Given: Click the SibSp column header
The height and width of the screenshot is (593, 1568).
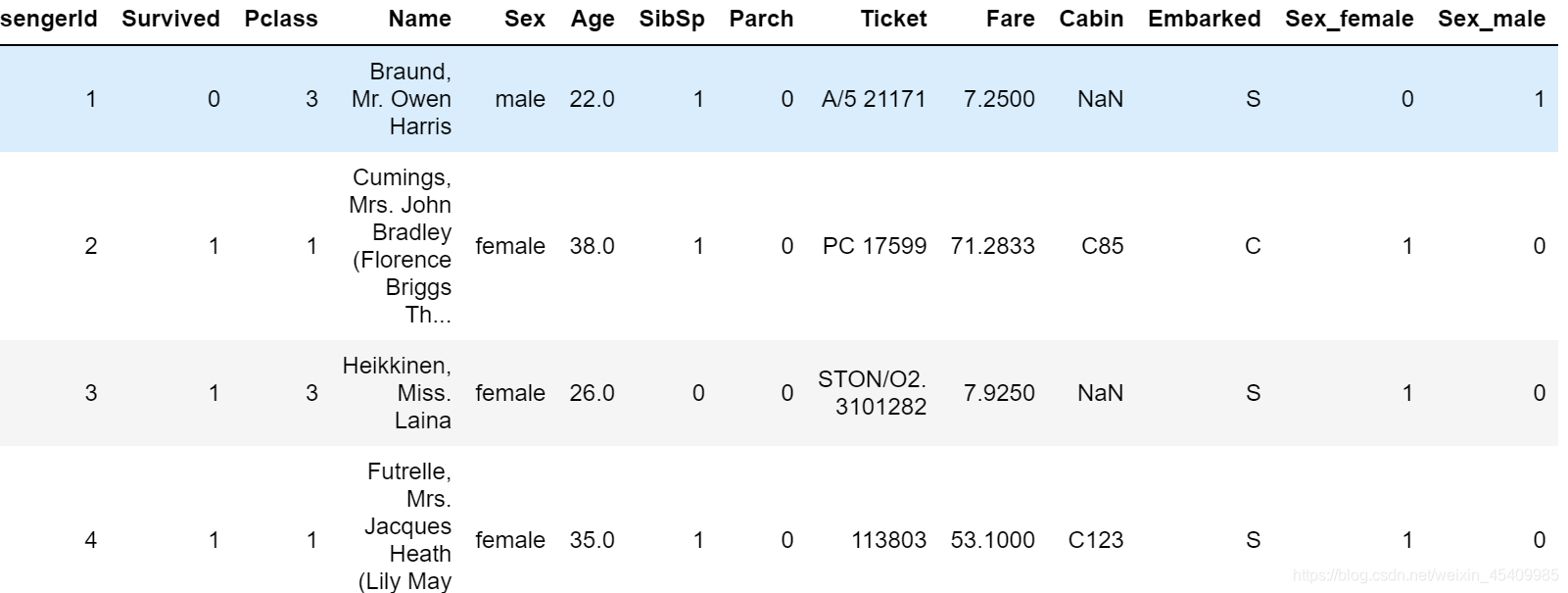Looking at the screenshot, I should pos(671,19).
